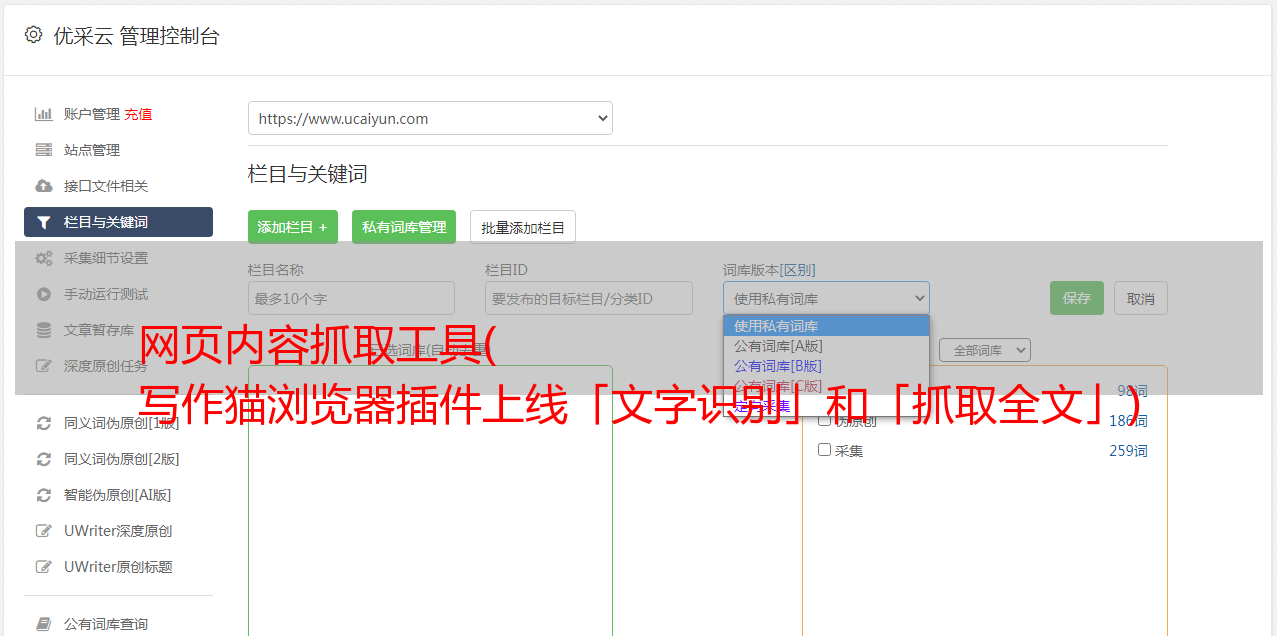Image resolution: width=1277 pixels, height=636 pixels.
Task: Open the https://www.ucaiyun.com site dropdown
Action: [x=430, y=118]
